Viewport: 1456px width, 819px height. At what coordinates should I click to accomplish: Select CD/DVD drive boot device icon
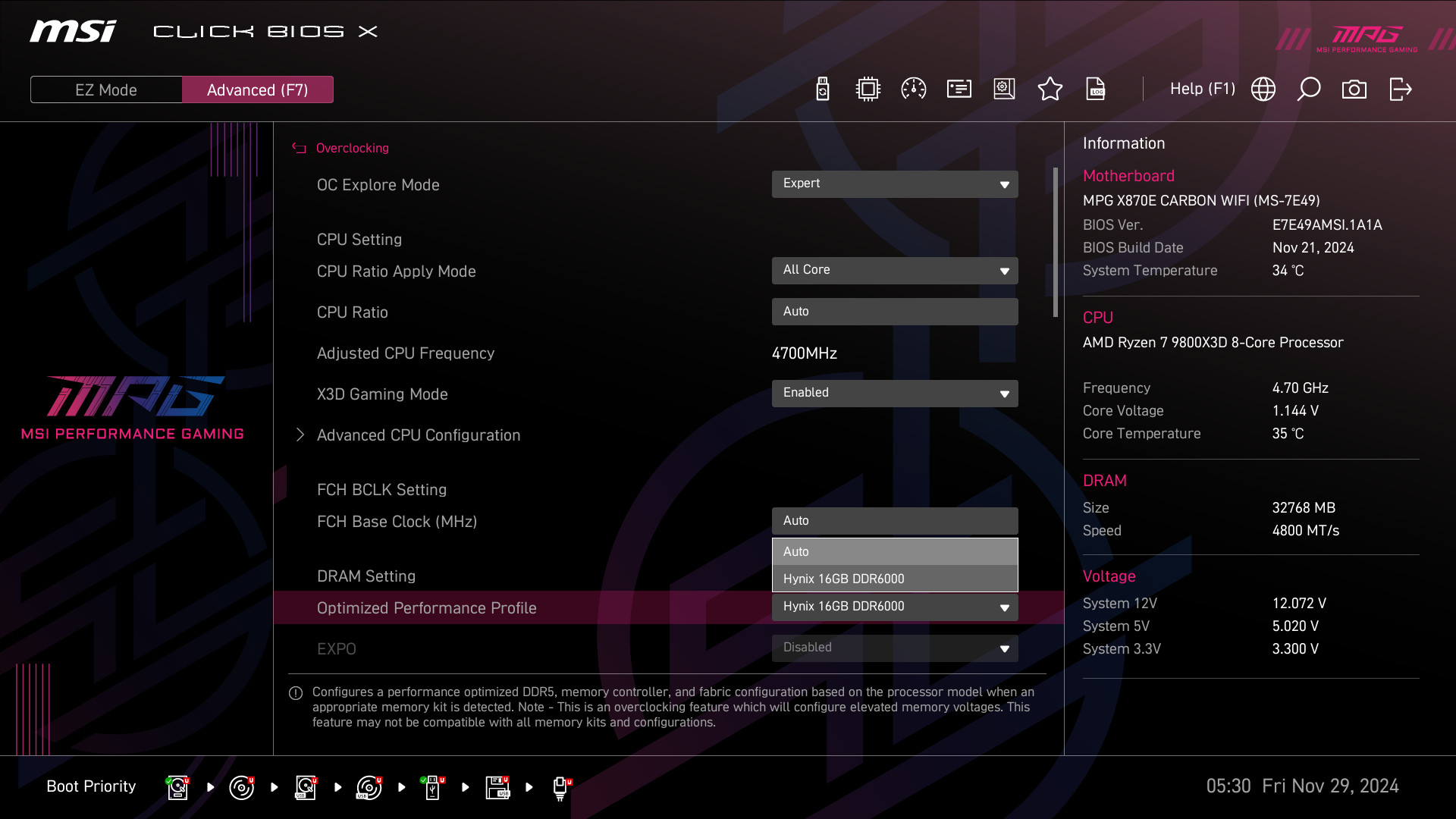coord(241,787)
